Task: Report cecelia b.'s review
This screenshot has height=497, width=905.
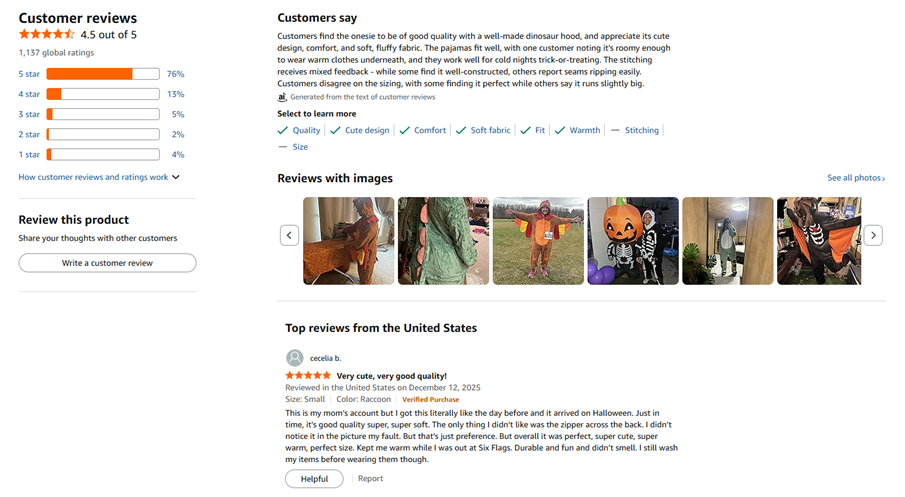Action: click(370, 479)
